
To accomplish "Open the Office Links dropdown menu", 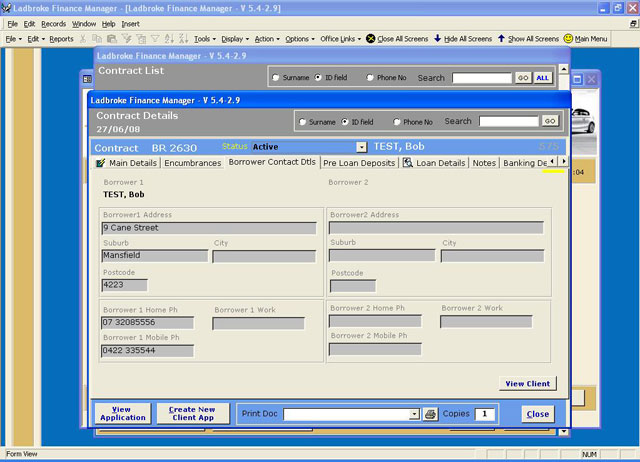I will pyautogui.click(x=340, y=39).
